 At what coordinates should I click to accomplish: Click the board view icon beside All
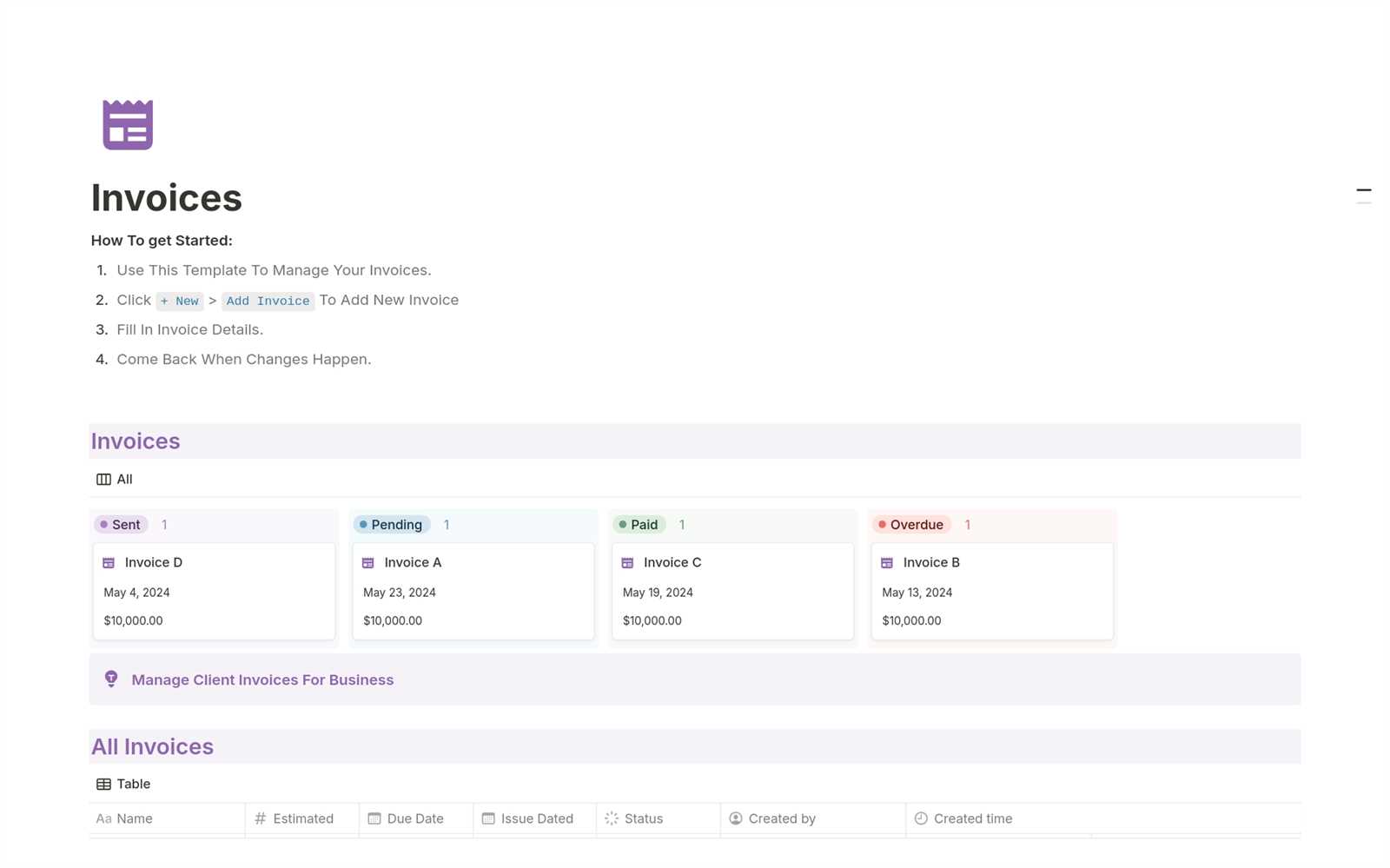click(103, 480)
